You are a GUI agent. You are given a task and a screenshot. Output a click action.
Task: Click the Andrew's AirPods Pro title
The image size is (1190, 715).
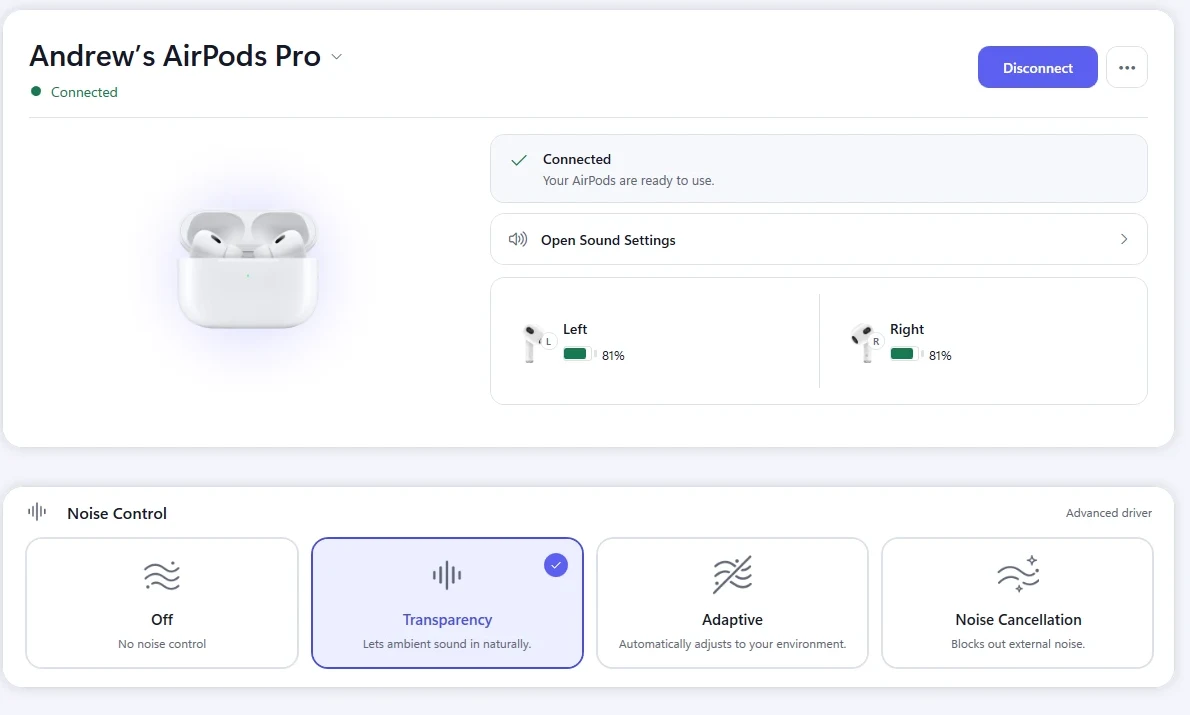click(x=175, y=56)
